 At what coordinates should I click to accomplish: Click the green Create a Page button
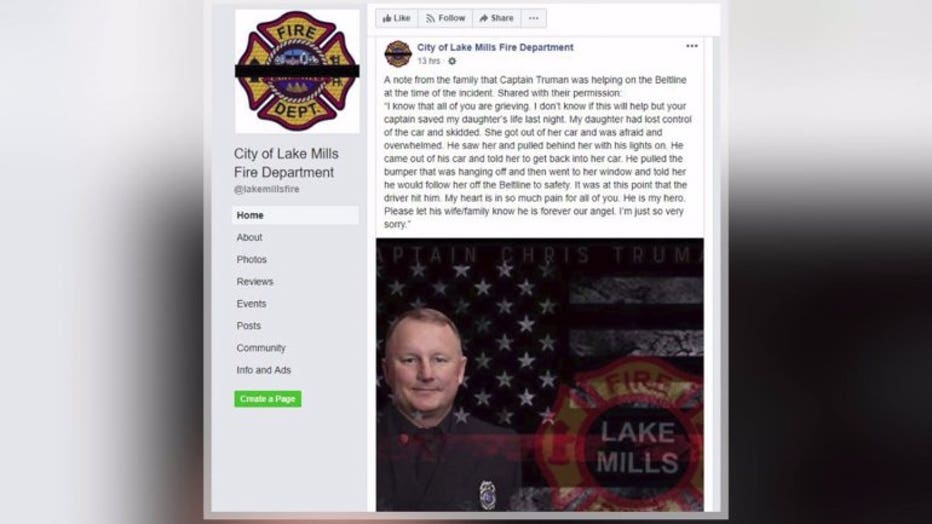267,399
